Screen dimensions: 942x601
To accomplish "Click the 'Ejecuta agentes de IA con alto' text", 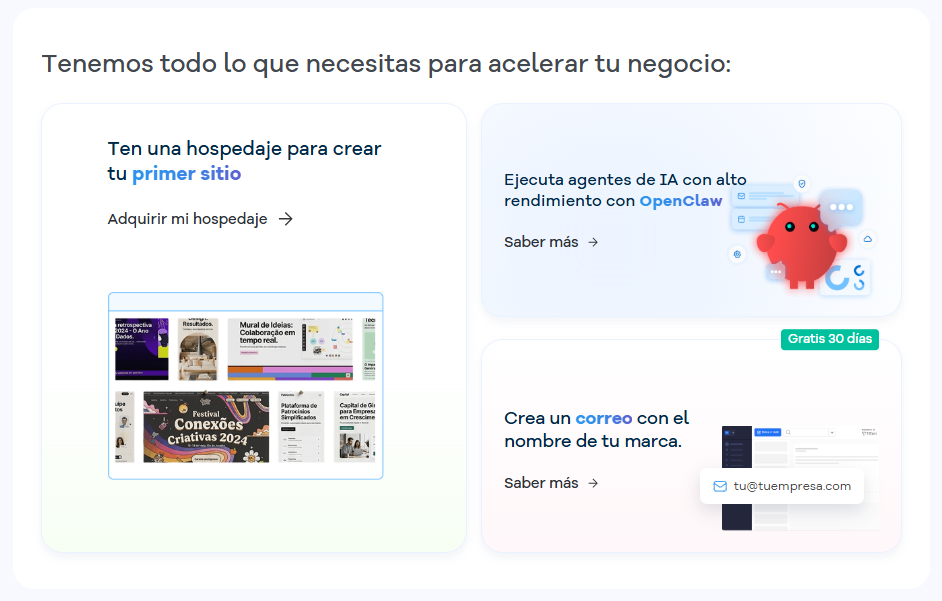I will click(x=625, y=180).
